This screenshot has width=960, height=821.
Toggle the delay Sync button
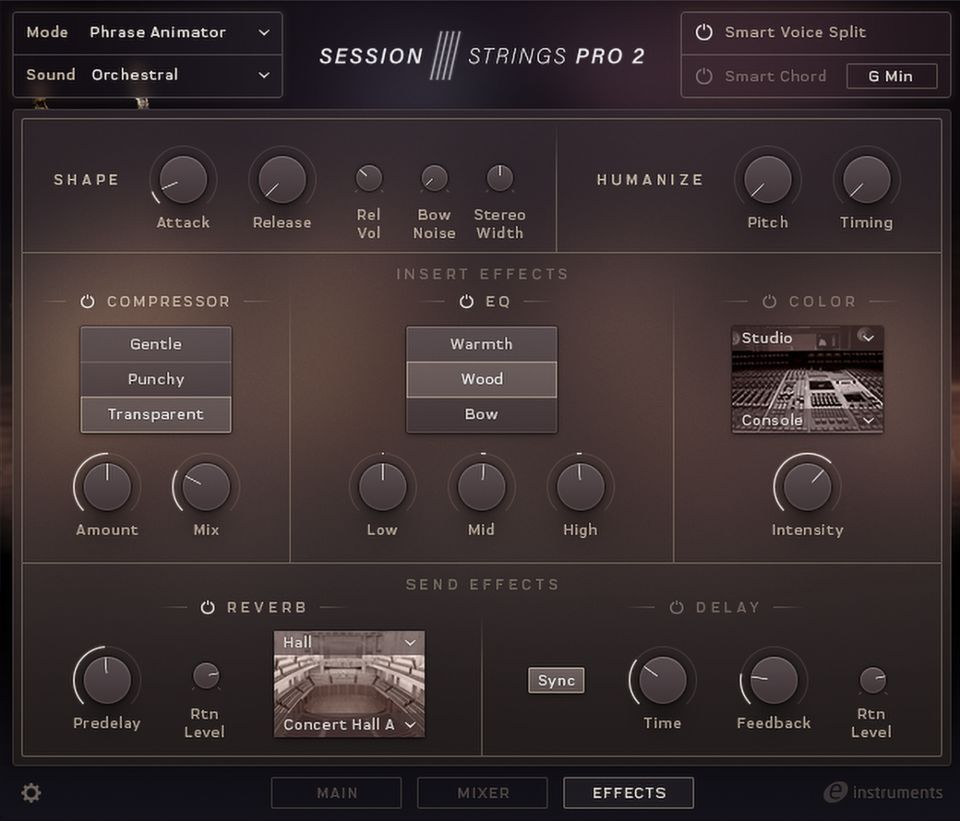click(556, 681)
